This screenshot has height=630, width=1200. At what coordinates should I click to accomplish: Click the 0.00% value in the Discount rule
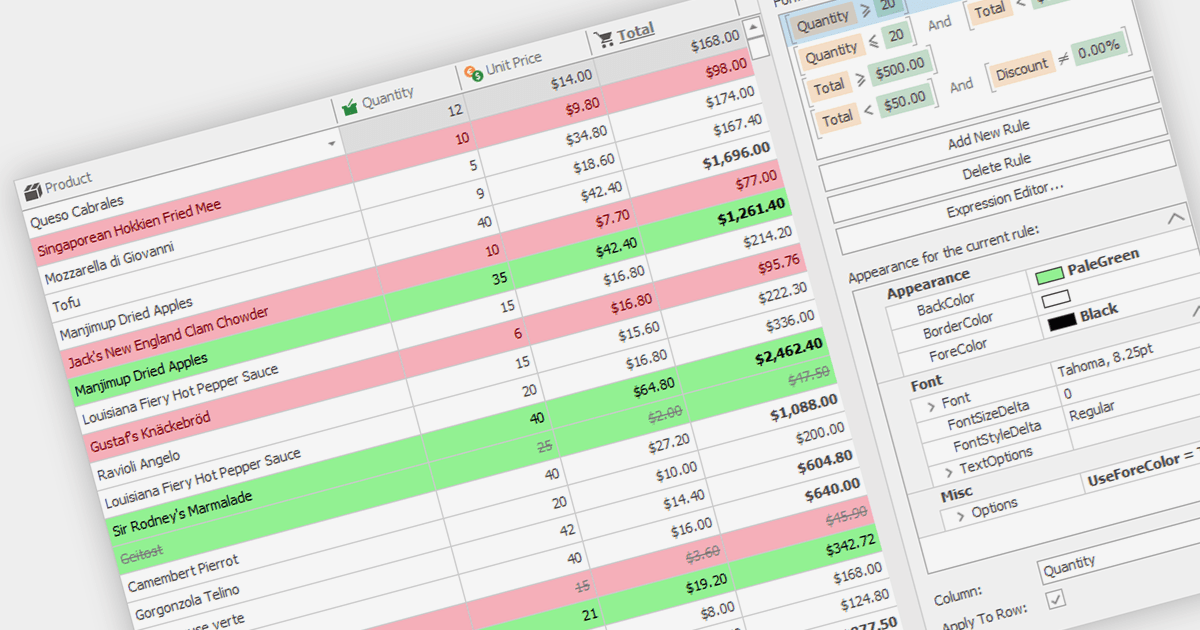point(1099,47)
